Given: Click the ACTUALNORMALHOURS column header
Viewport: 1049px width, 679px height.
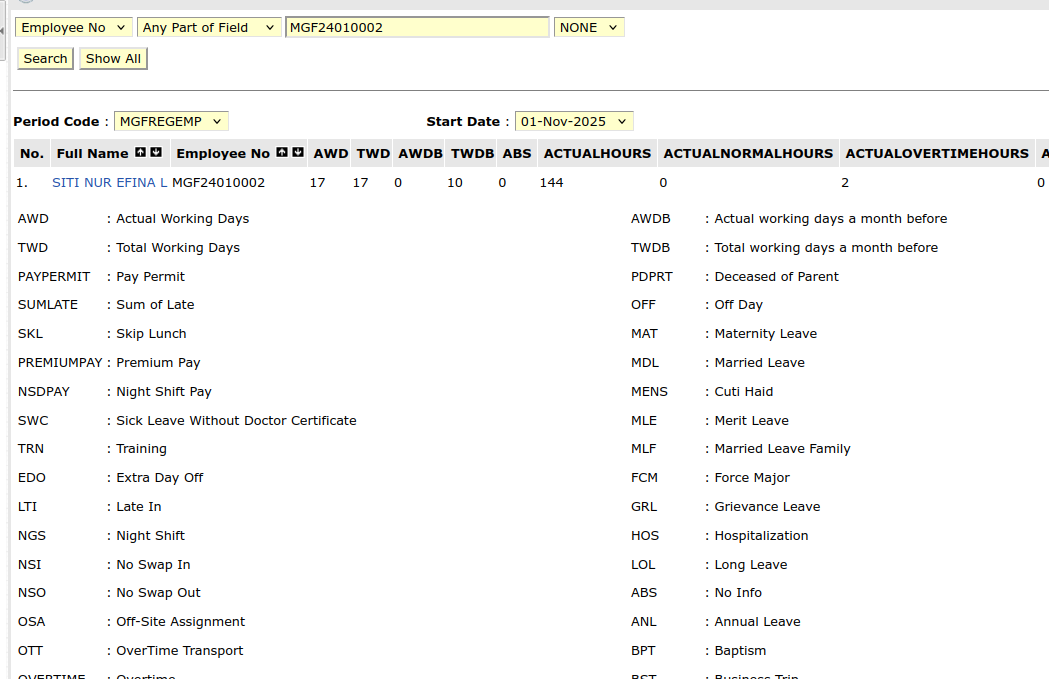Looking at the screenshot, I should click(x=748, y=154).
